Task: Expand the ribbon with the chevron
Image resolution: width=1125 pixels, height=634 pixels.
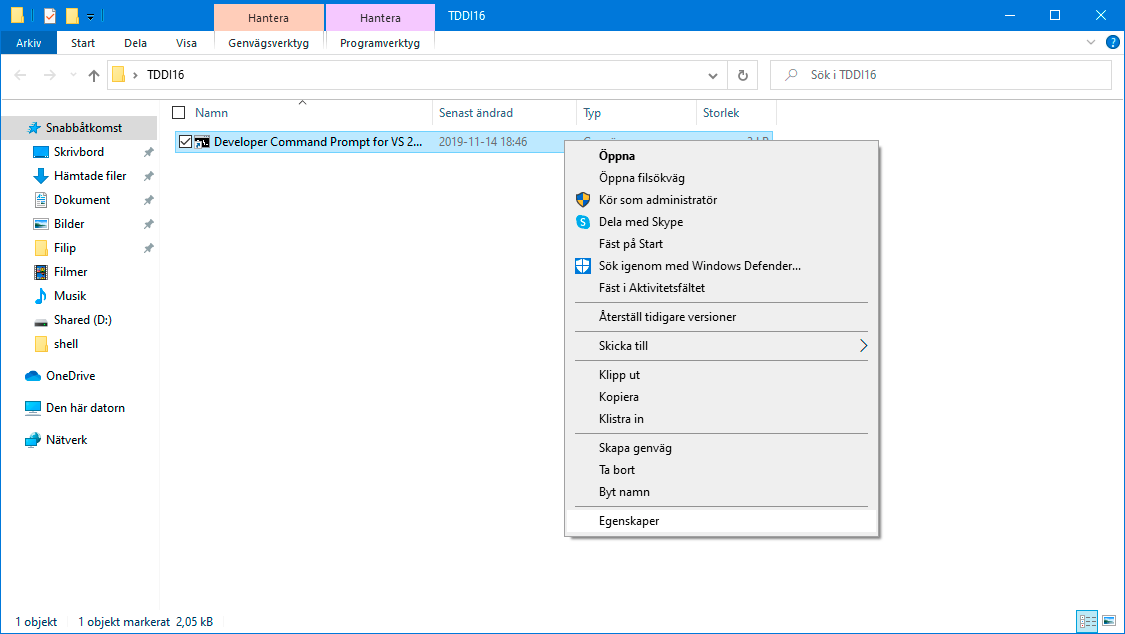Action: coord(1091,42)
